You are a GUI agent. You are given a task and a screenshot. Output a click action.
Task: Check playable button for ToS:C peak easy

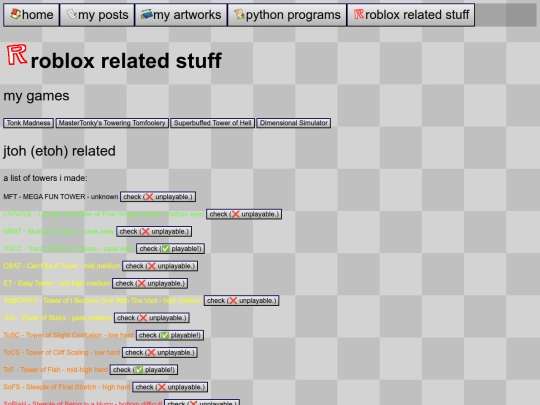(170, 249)
